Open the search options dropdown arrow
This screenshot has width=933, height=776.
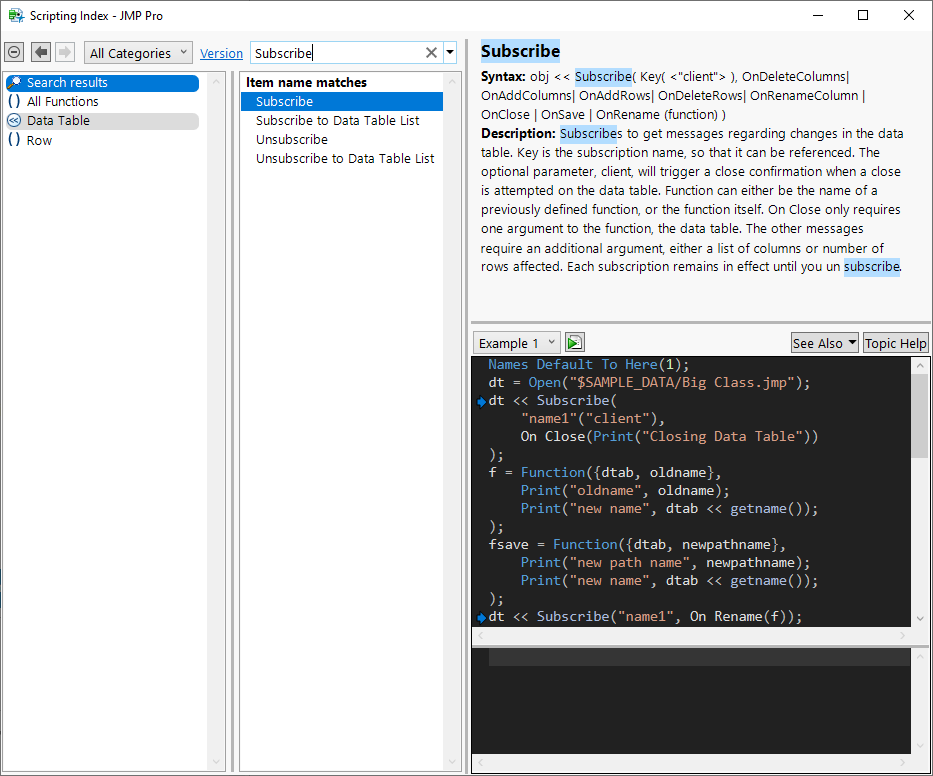tap(450, 53)
